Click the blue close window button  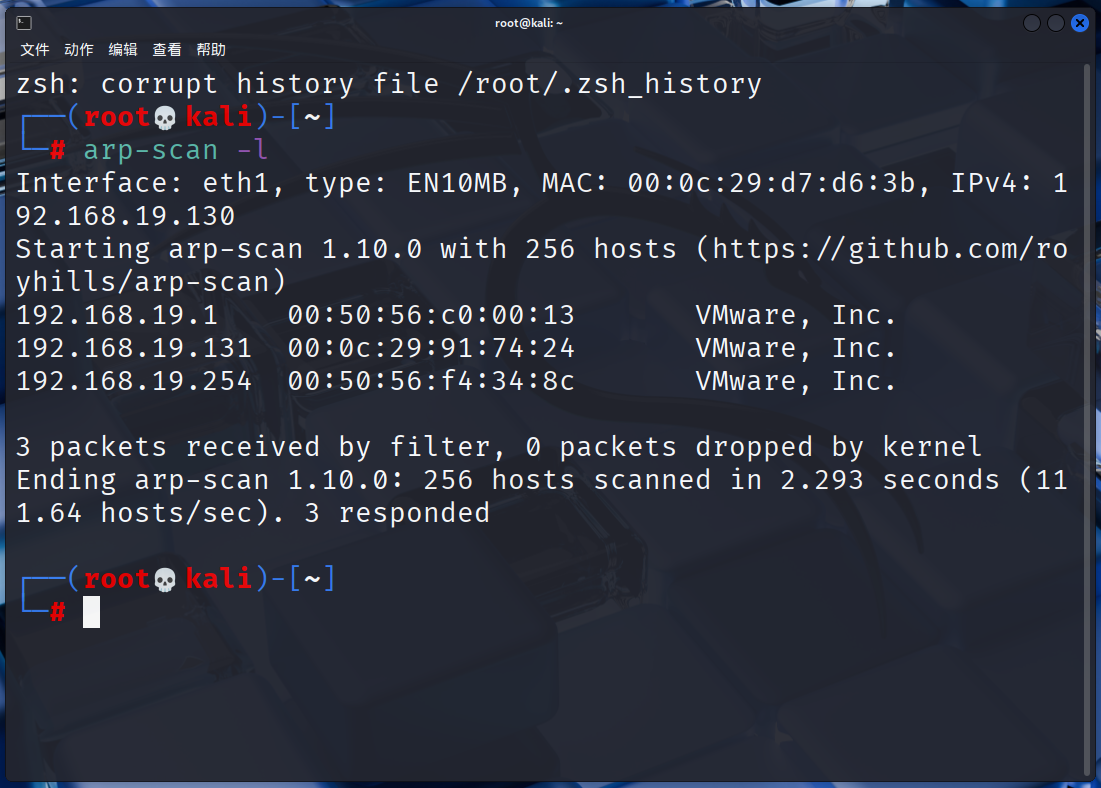(x=1080, y=23)
